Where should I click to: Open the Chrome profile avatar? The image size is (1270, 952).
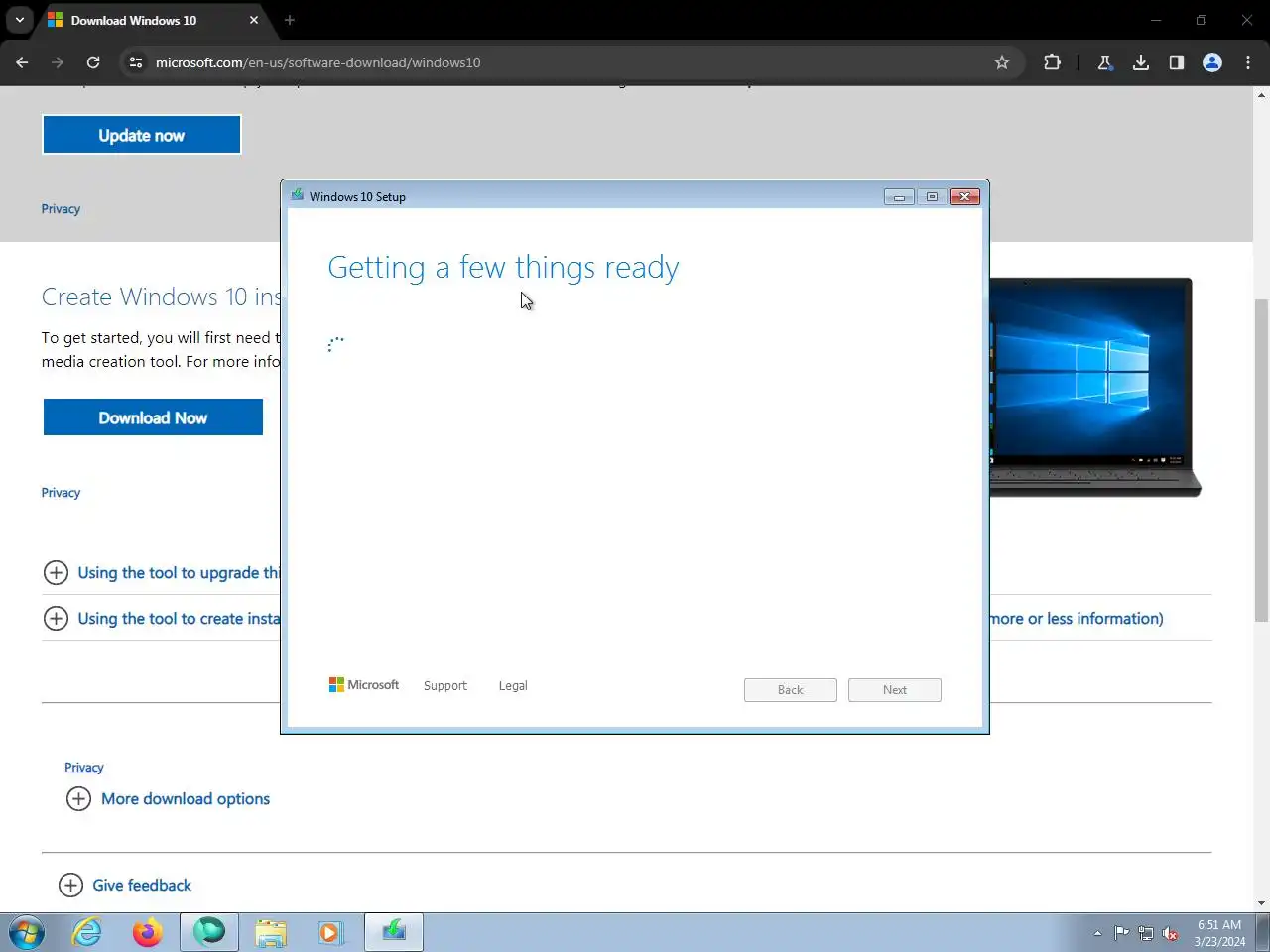(x=1212, y=62)
